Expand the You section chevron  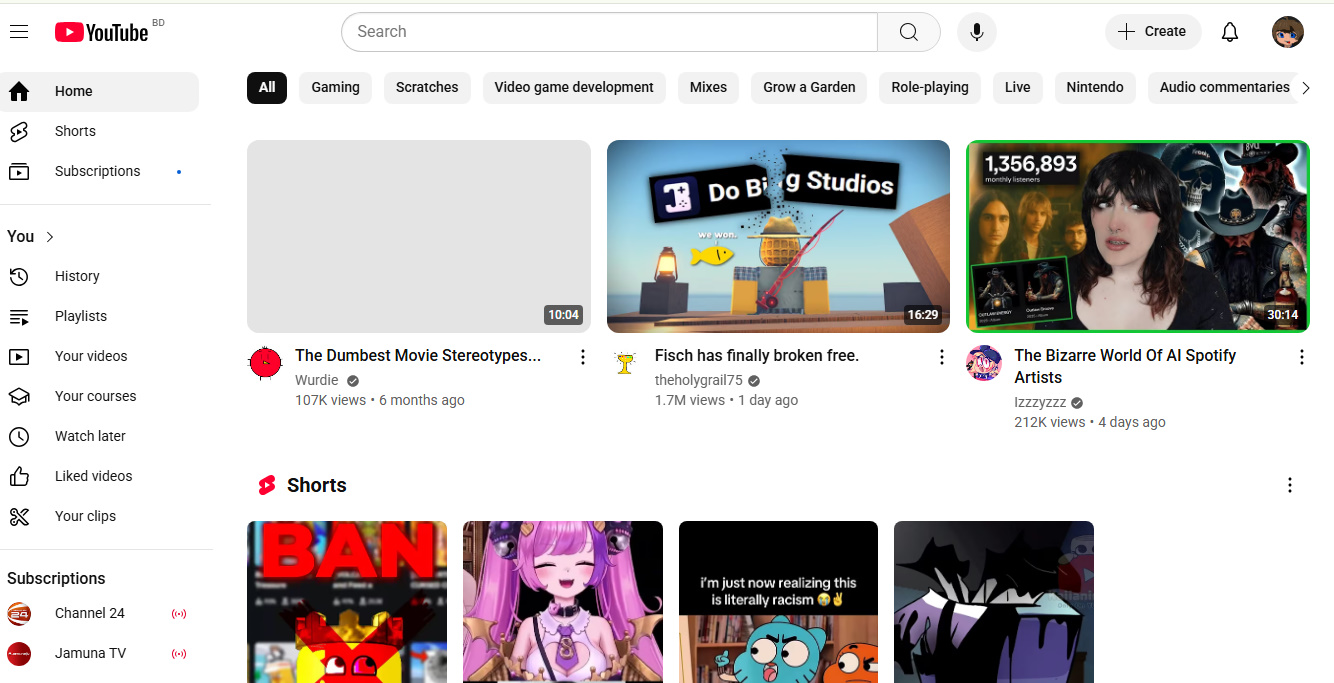[50, 237]
